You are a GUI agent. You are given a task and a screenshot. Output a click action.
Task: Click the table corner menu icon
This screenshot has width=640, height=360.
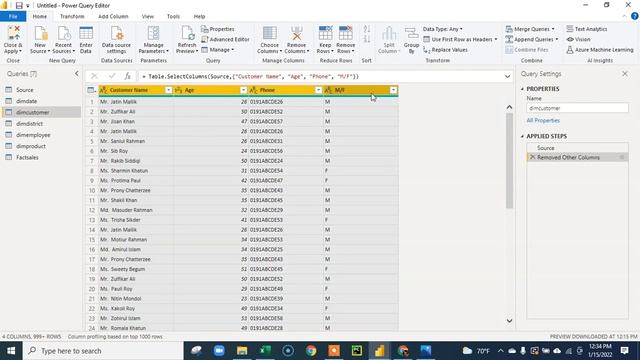click(x=91, y=90)
